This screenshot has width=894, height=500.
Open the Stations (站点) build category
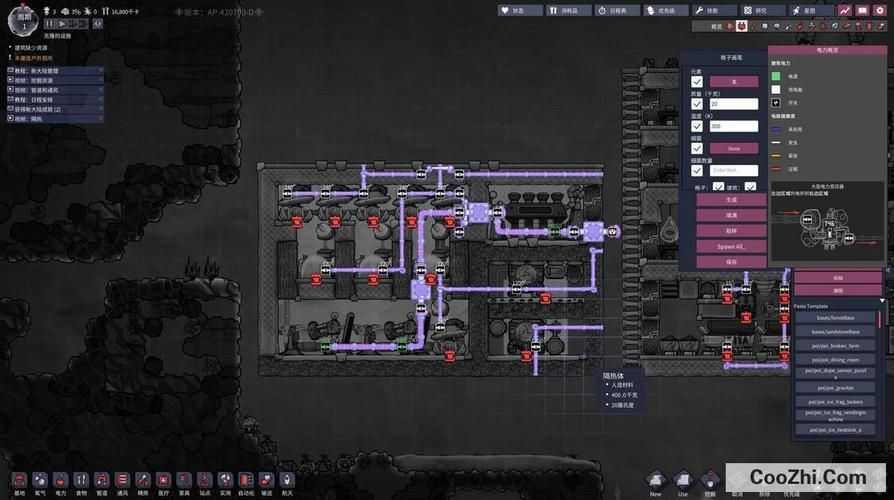205,481
